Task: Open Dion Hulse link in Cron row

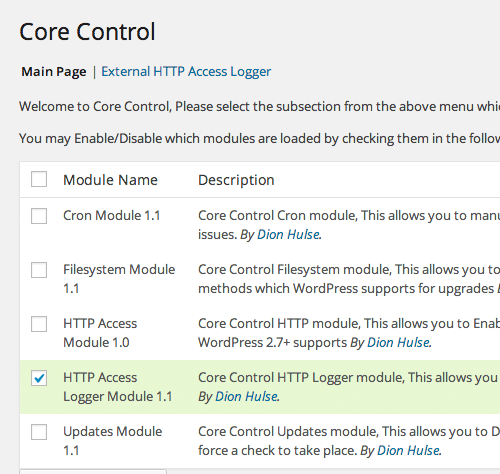Action: [x=288, y=235]
